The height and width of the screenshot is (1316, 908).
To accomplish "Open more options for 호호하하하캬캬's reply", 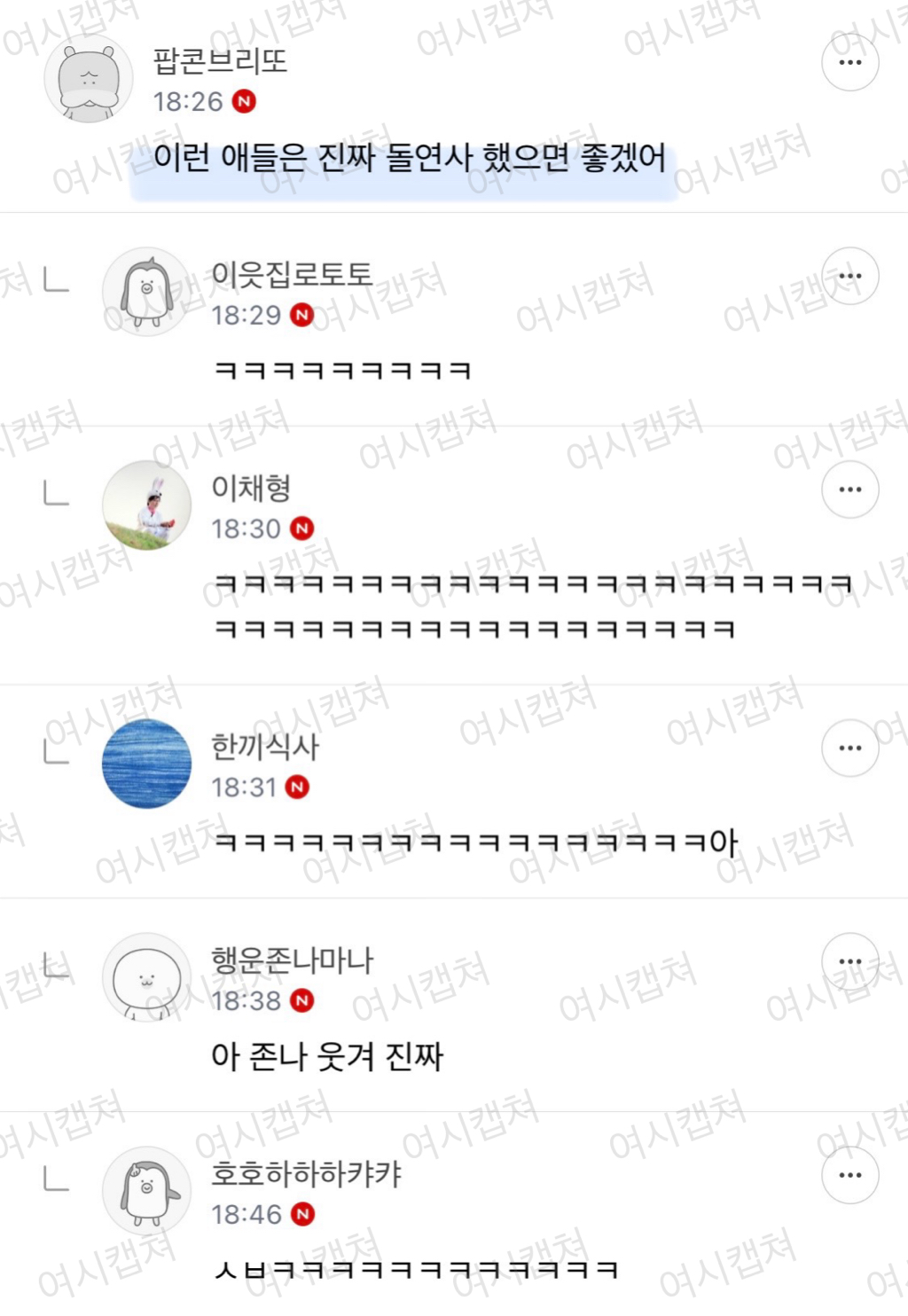I will 849,1175.
